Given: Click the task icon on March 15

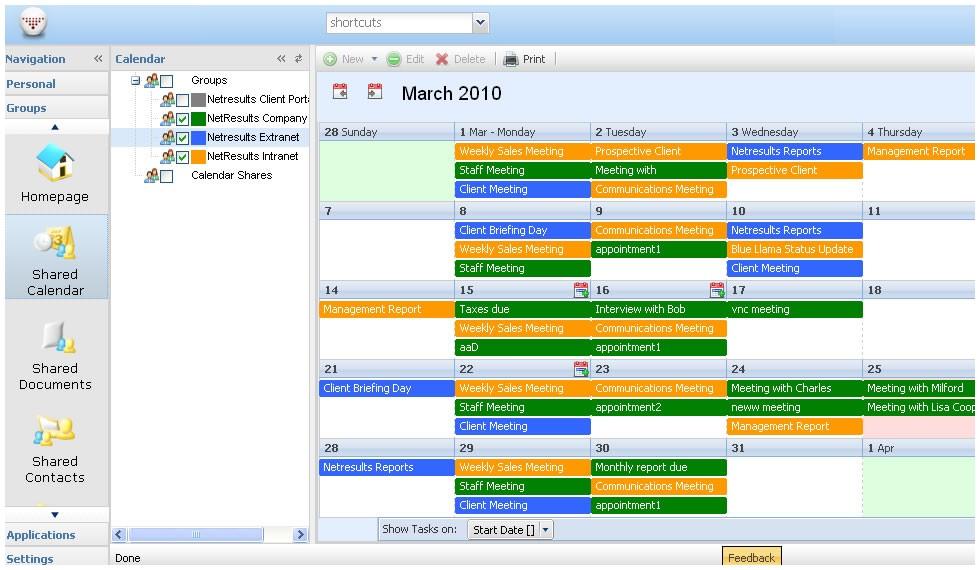Looking at the screenshot, I should click(581, 290).
